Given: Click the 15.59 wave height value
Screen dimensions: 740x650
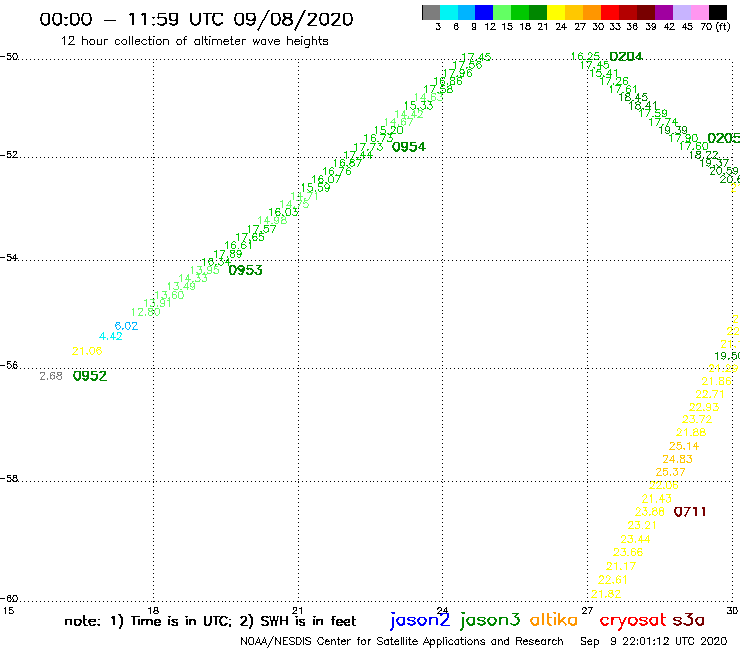Looking at the screenshot, I should [316, 187].
